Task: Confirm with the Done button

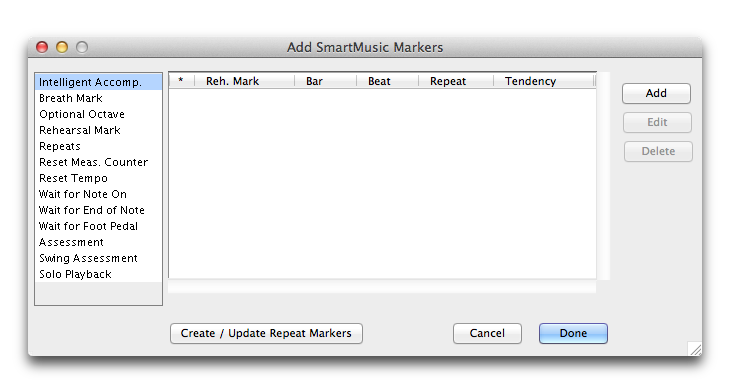Action: tap(573, 333)
